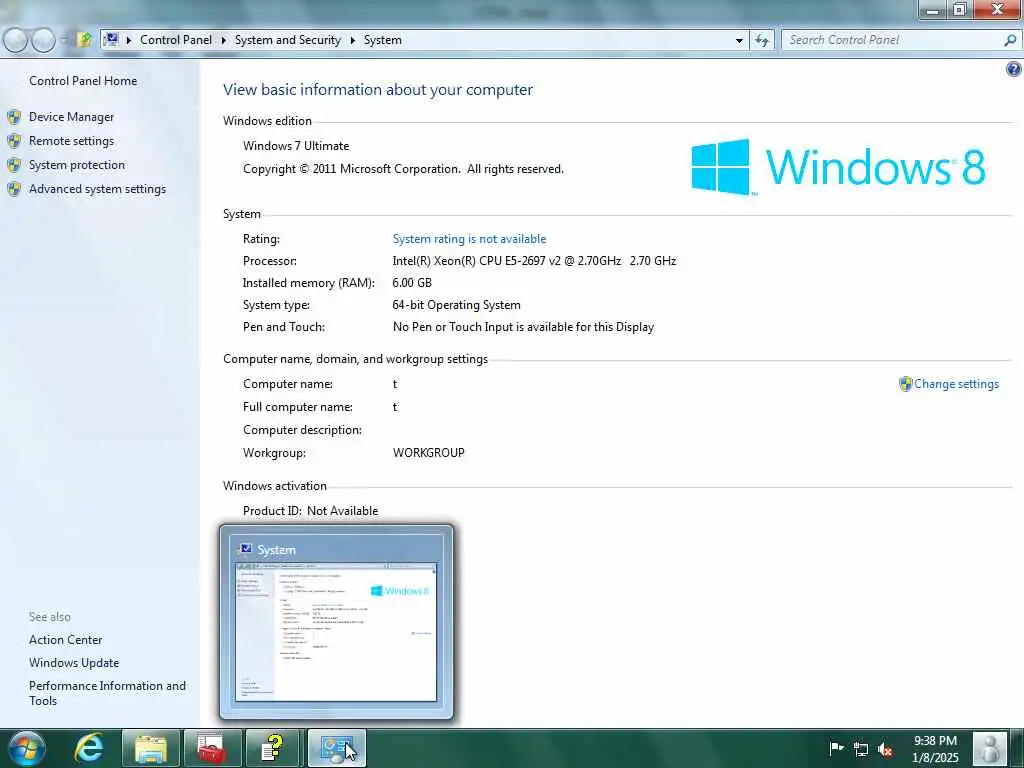Screen dimensions: 1024x768
Task: Click the No Pen or Touch Input text
Action: 523,327
